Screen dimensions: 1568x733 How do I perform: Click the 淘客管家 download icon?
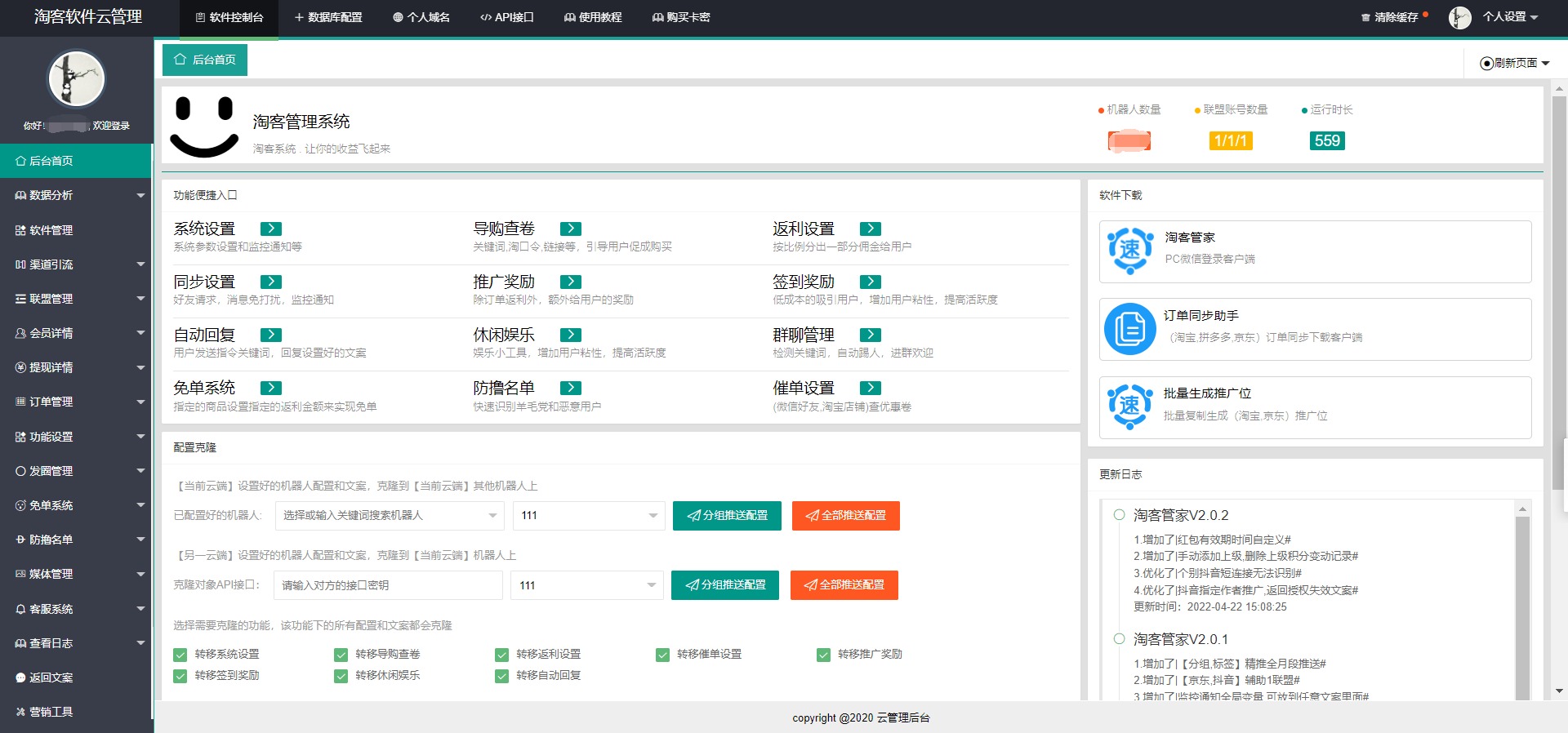coord(1129,251)
